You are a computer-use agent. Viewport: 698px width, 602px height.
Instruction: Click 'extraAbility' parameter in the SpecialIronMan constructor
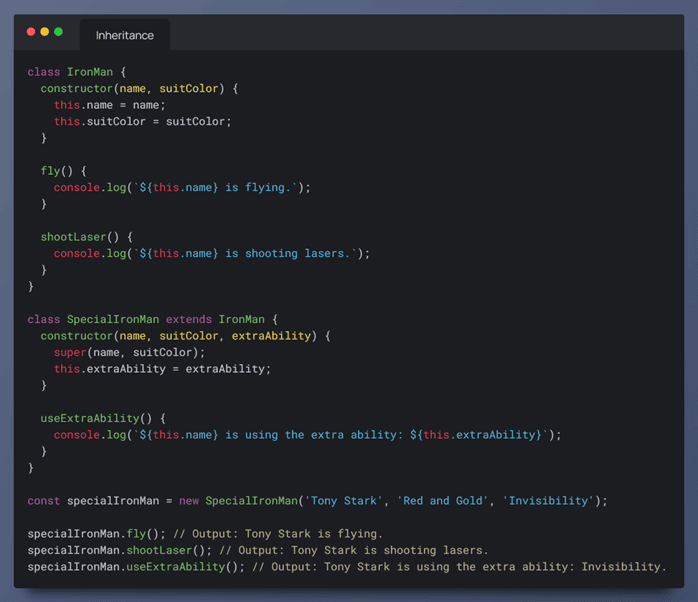click(x=271, y=336)
